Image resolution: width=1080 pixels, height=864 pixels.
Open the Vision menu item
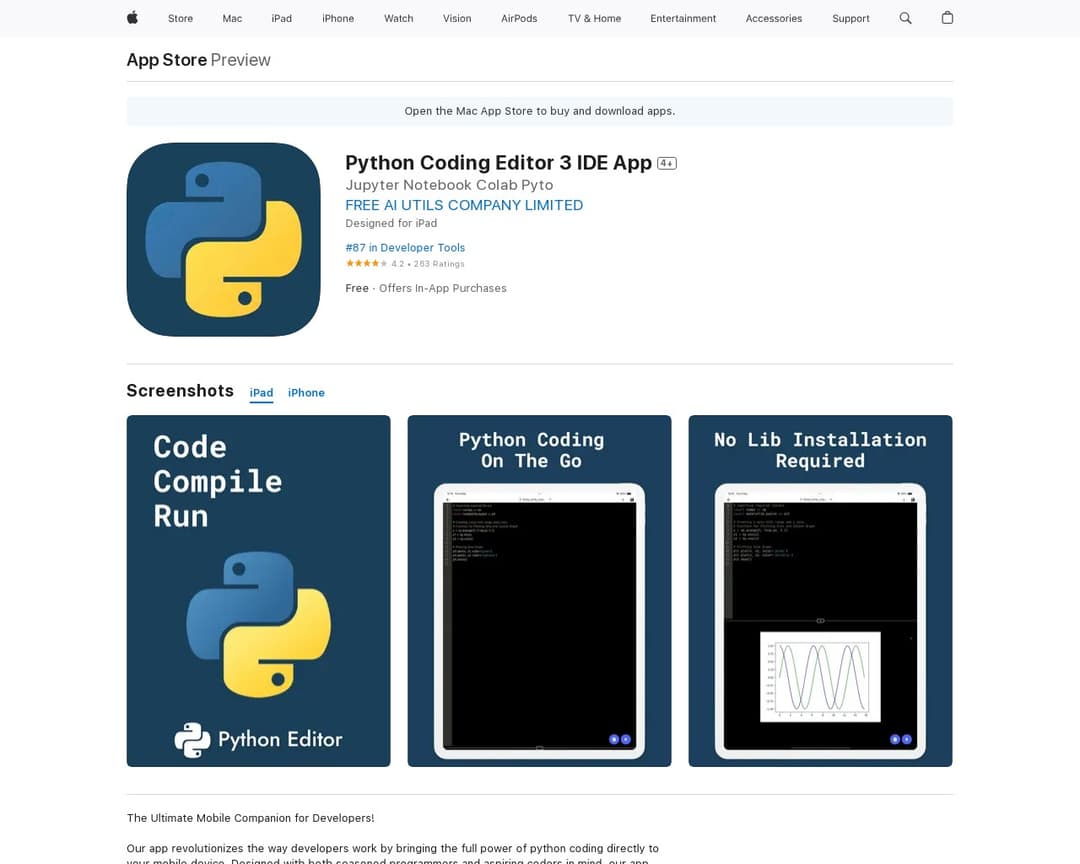coord(457,19)
